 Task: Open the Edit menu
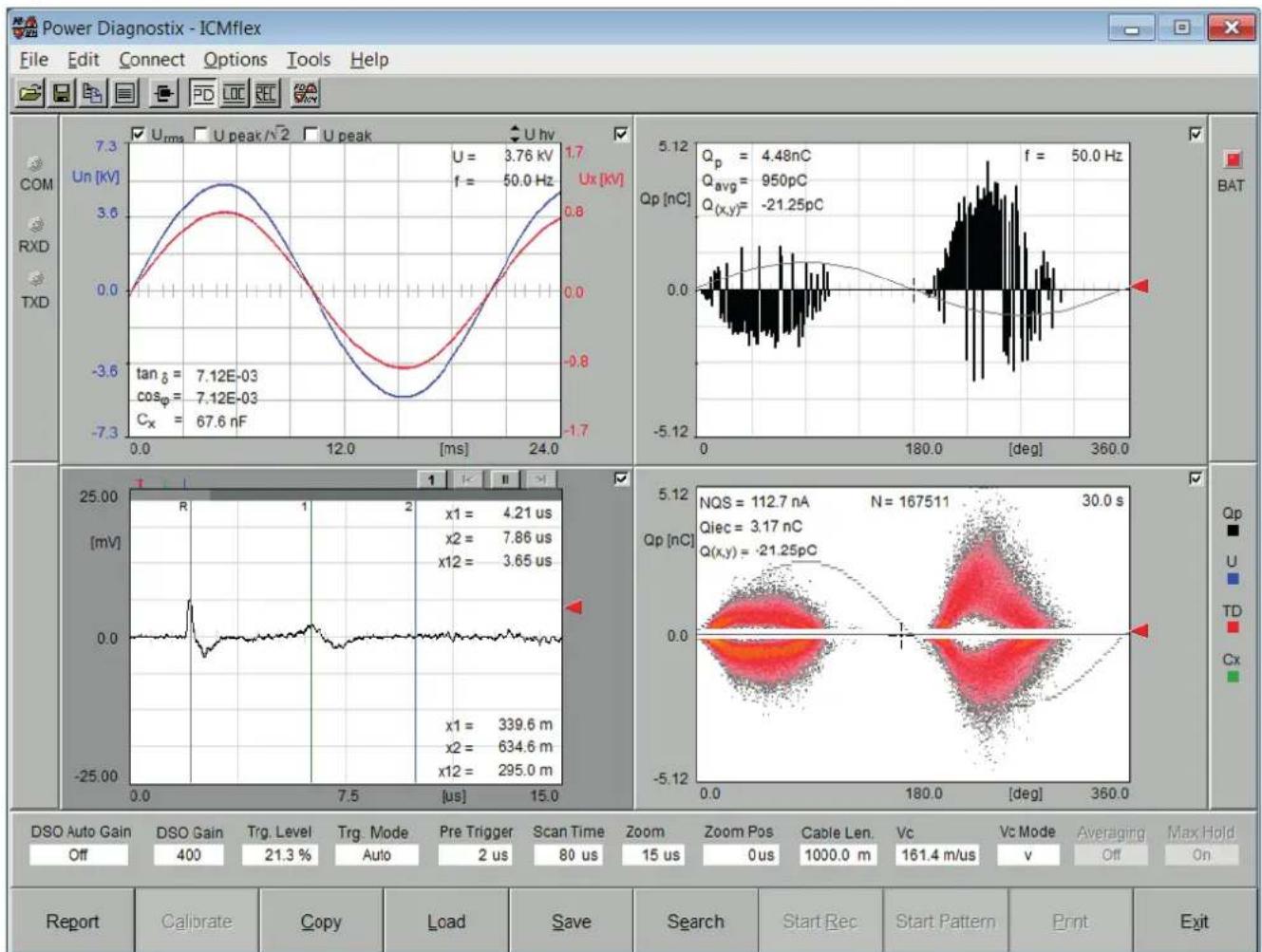coord(84,59)
